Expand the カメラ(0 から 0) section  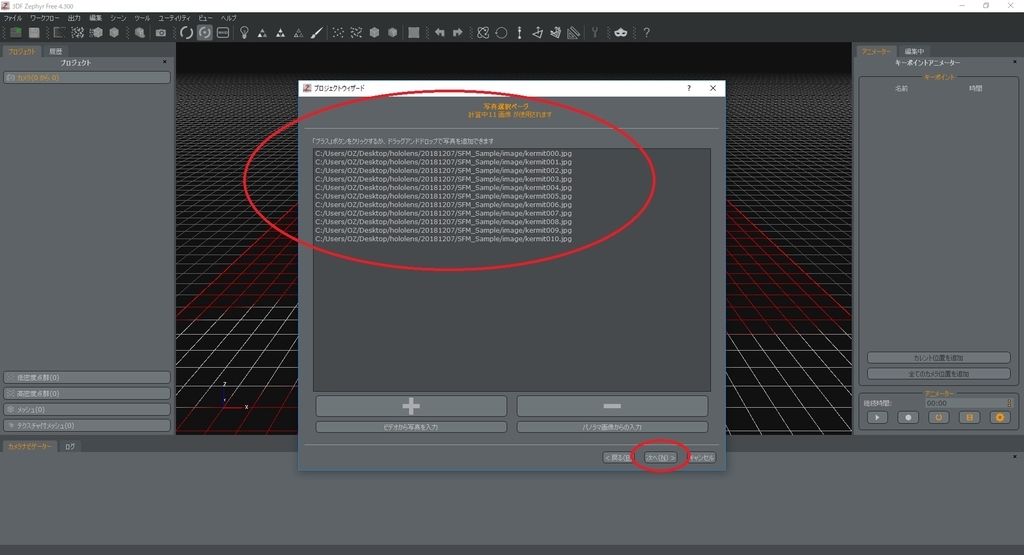87,77
